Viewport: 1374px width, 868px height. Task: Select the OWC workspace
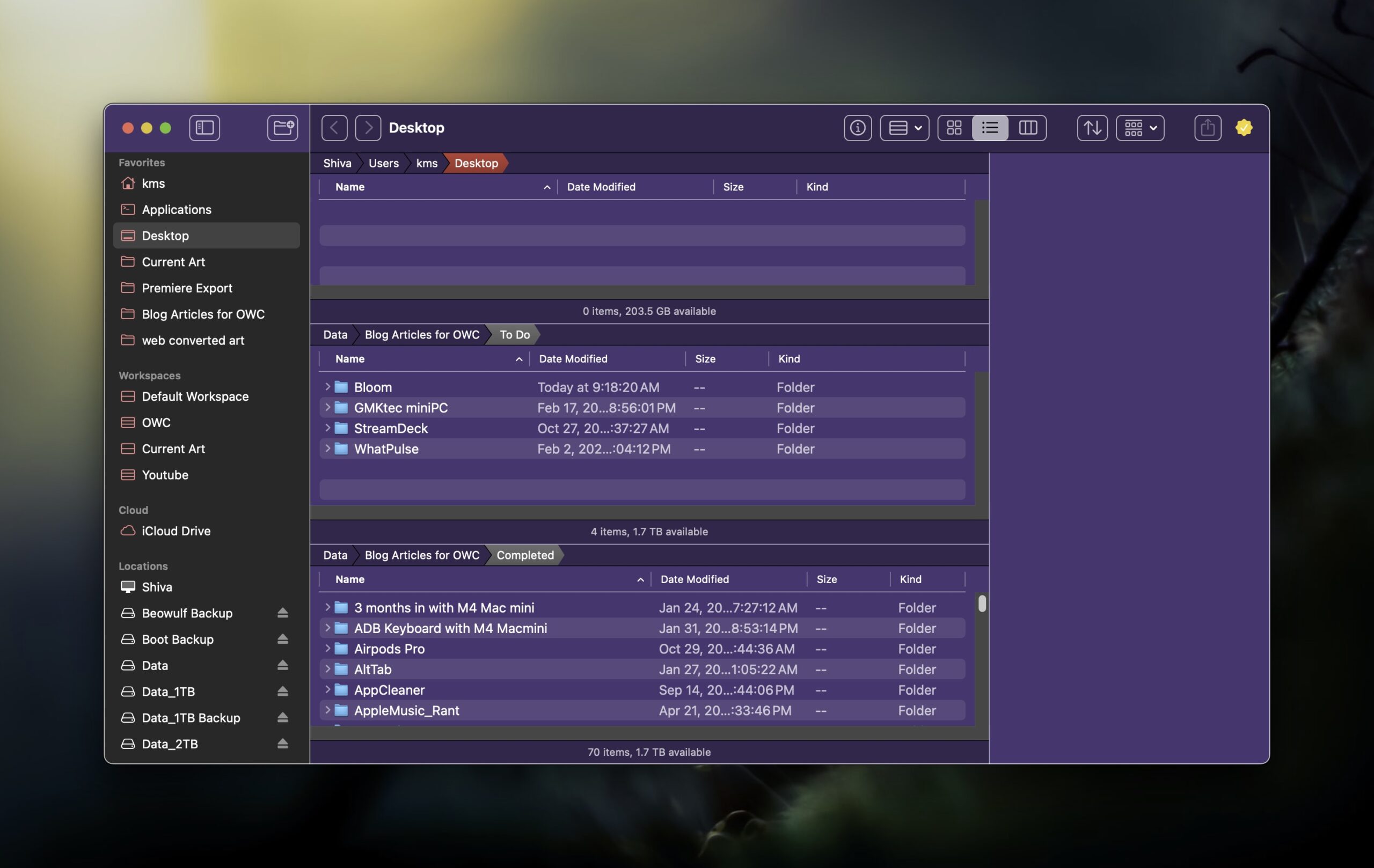click(x=156, y=423)
